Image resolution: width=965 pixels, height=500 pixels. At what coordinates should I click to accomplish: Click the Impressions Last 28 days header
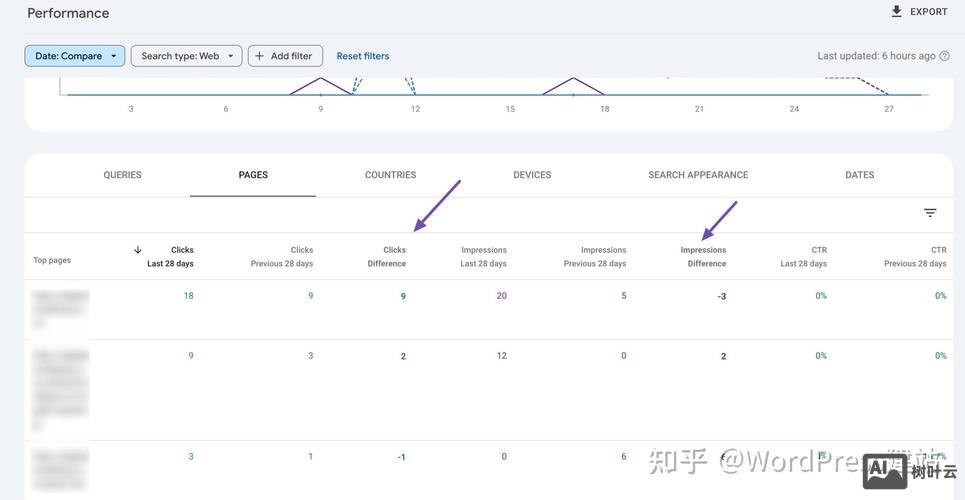484,257
